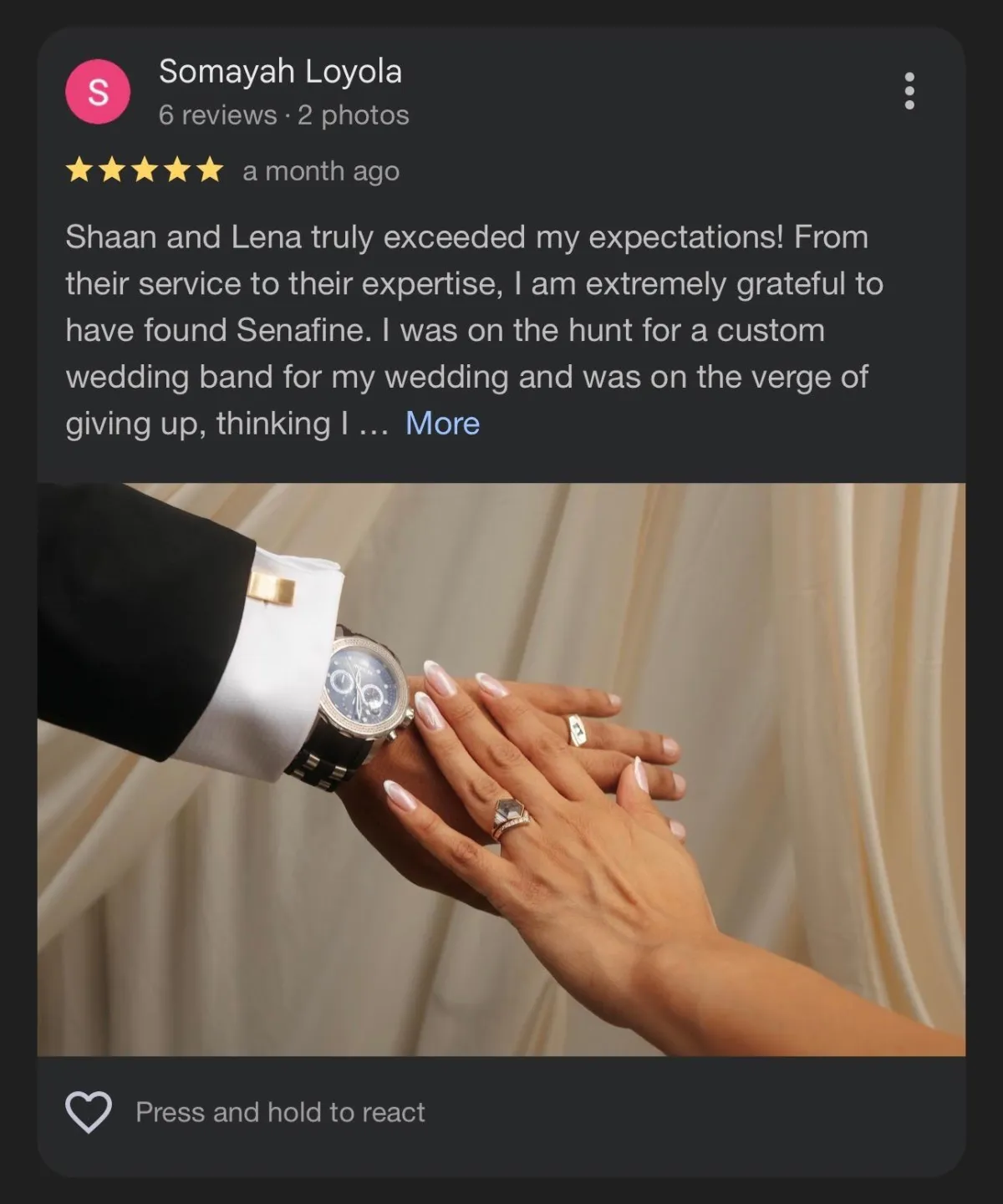Click 'Press and hold to react' label
Viewport: 1003px width, 1204px height.
[x=280, y=1112]
